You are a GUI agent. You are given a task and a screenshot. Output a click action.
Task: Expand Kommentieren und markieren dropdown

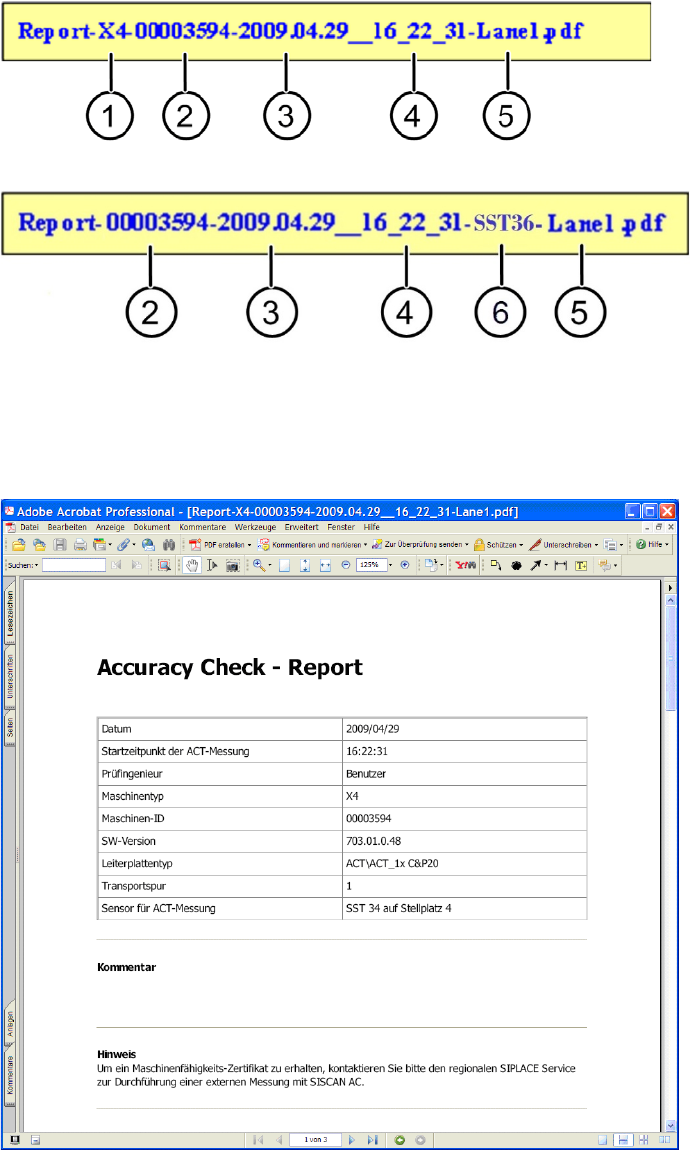[365, 545]
